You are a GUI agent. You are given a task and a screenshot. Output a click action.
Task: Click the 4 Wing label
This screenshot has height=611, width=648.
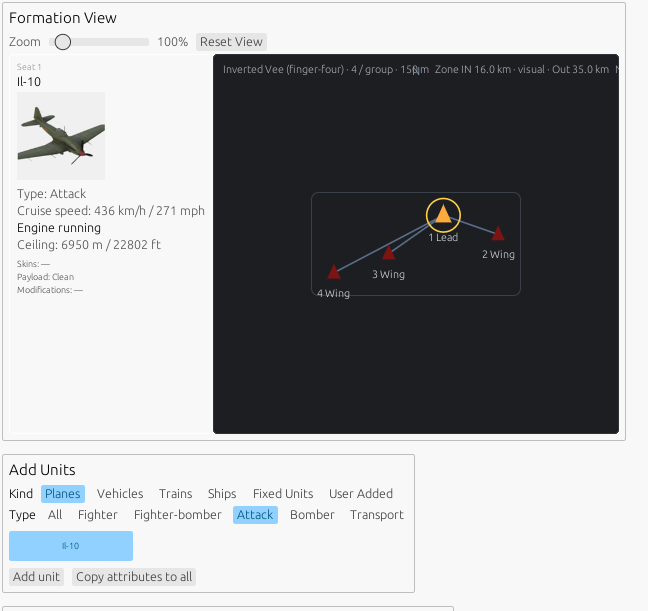(x=334, y=294)
